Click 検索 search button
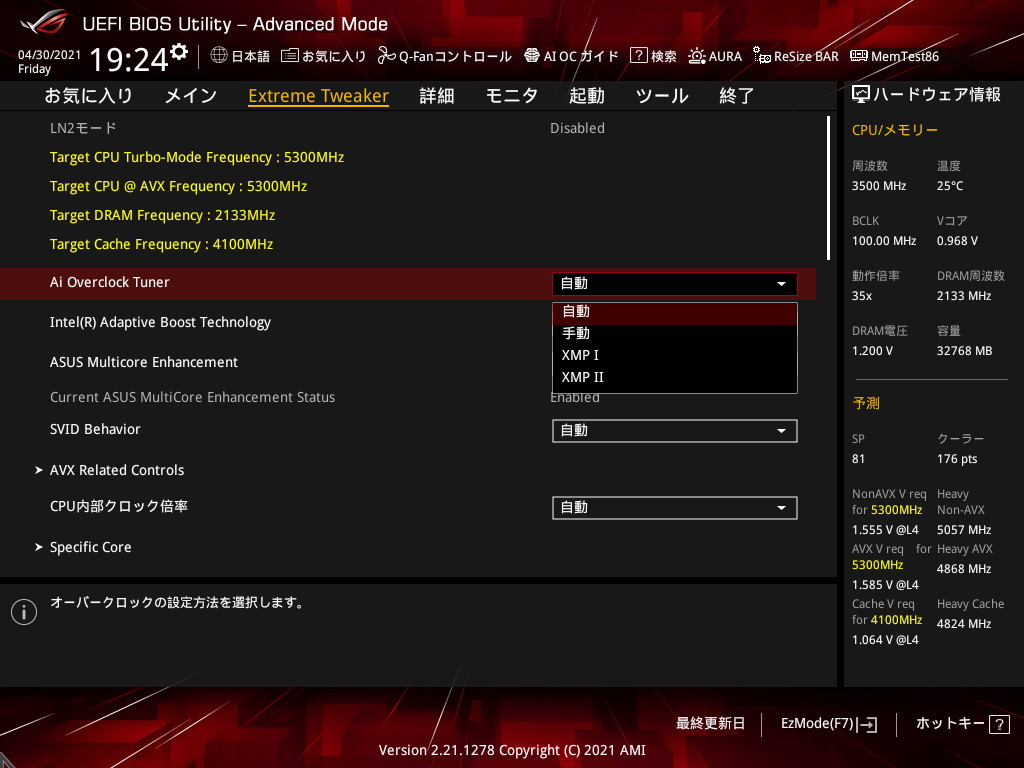 pos(654,56)
